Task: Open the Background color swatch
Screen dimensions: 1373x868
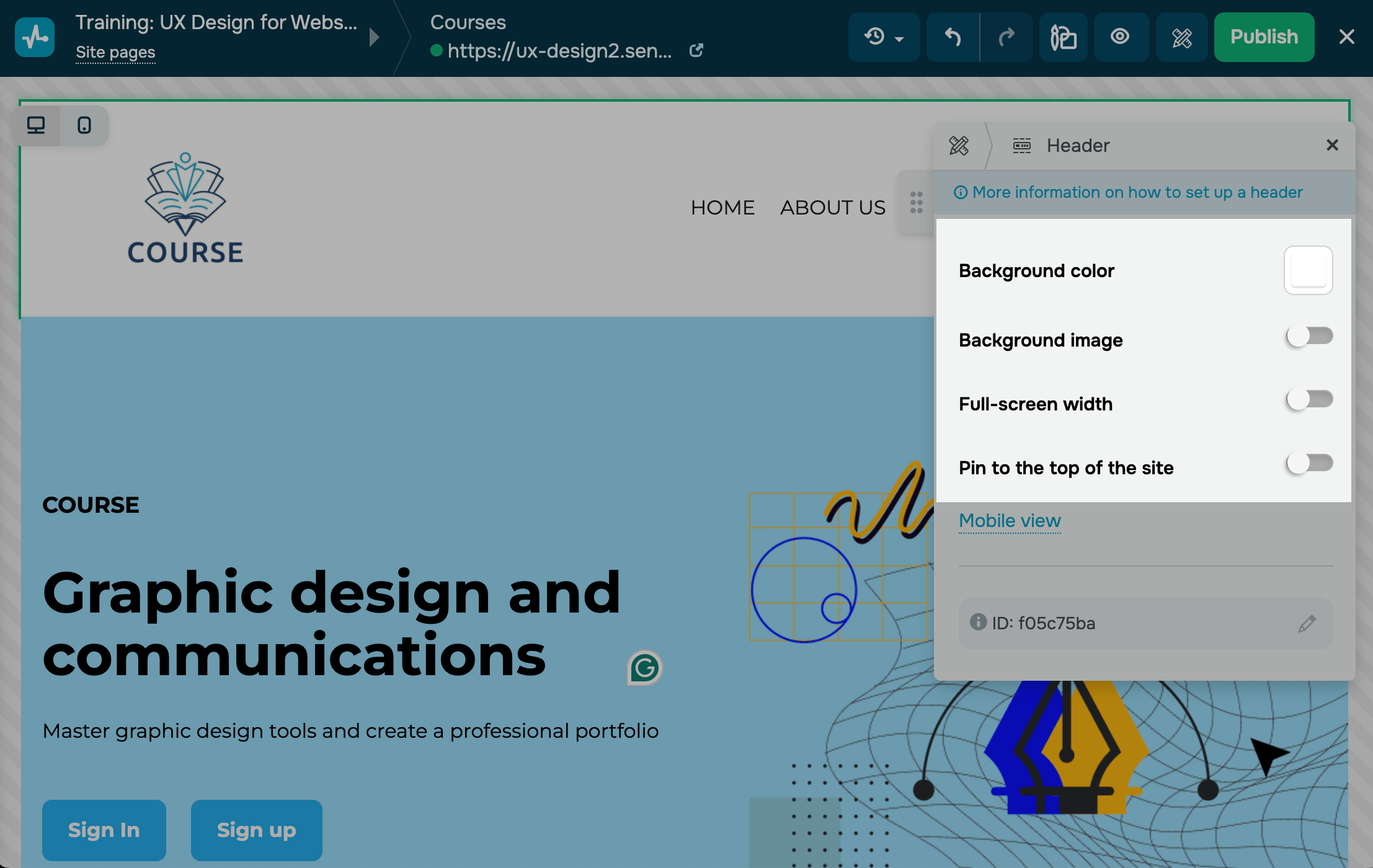Action: tap(1308, 270)
